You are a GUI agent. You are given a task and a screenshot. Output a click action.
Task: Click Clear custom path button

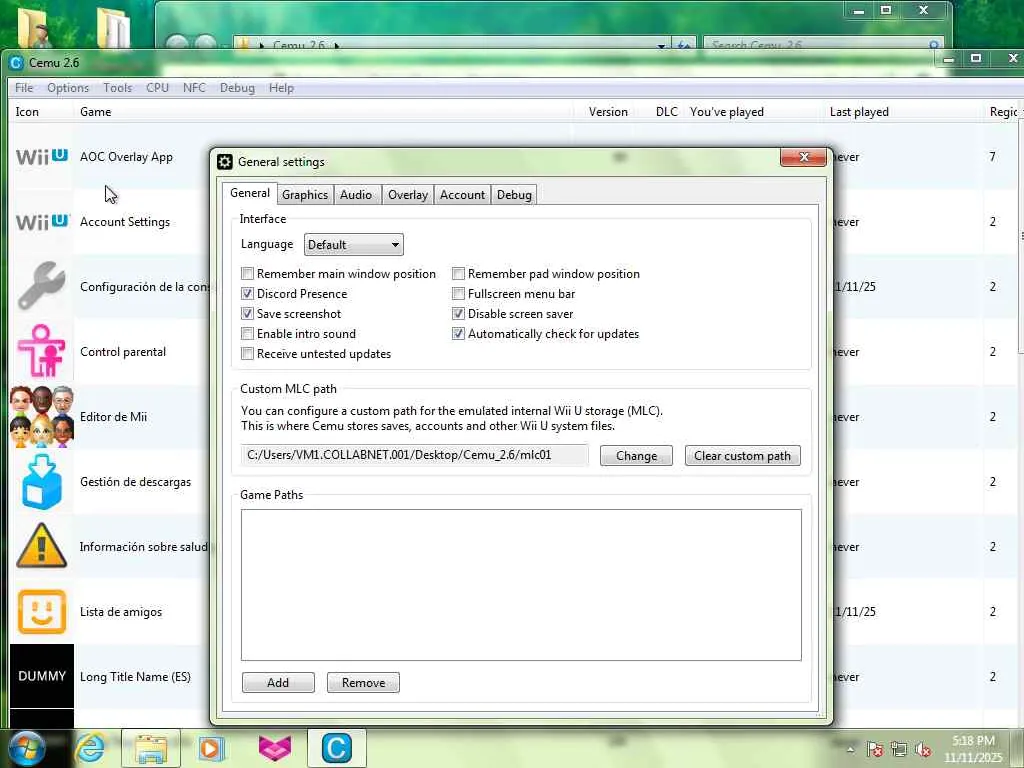tap(743, 456)
